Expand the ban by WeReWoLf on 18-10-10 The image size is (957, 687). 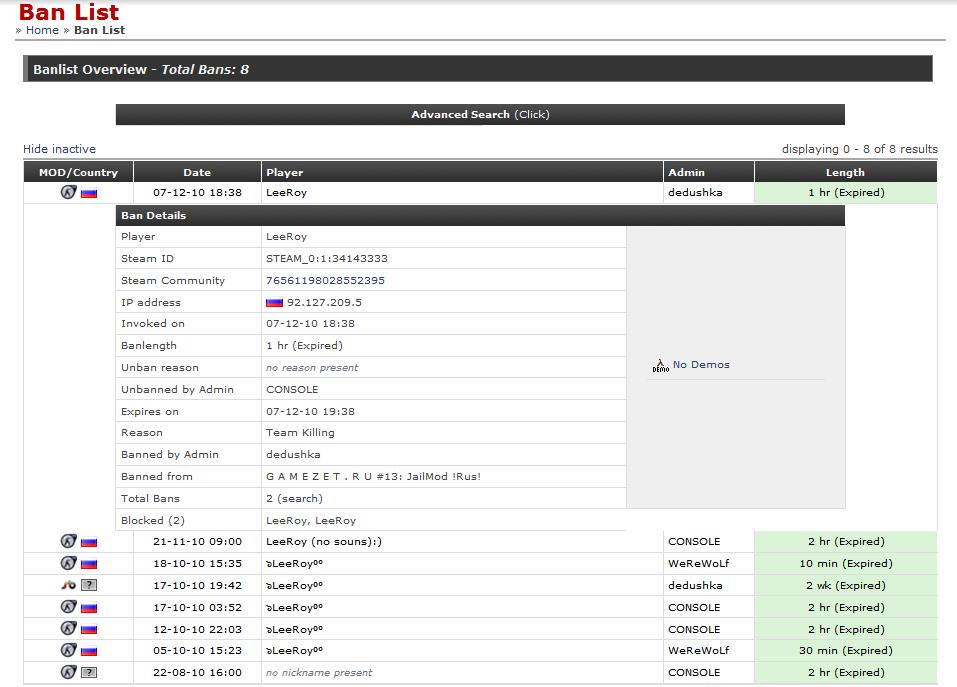click(480, 564)
